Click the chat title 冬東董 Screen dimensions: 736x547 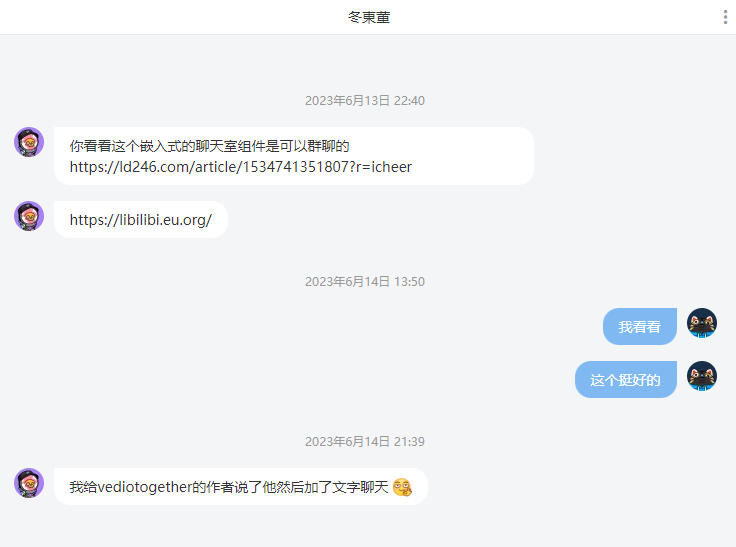point(369,17)
